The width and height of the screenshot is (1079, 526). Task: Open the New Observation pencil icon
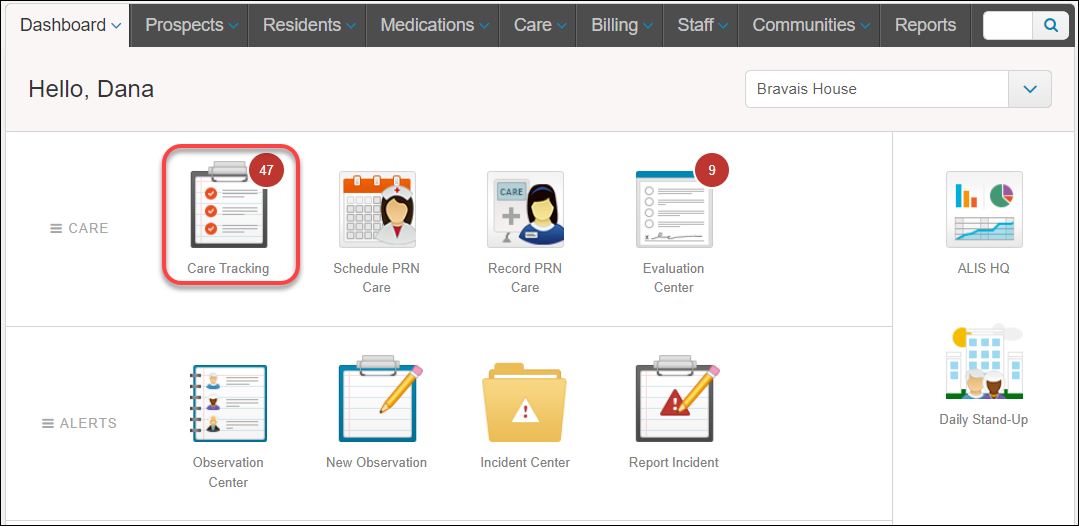[381, 399]
